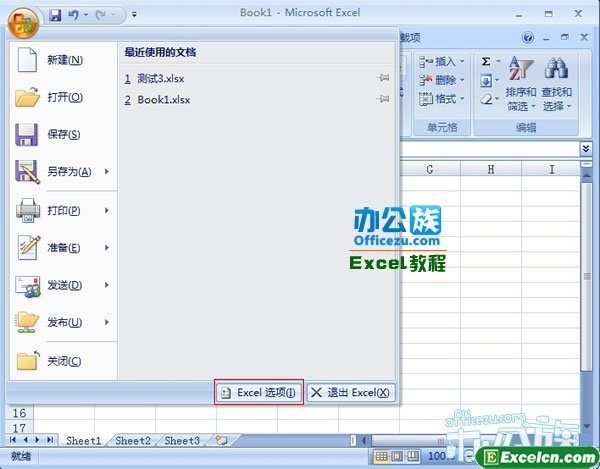Open the AutoSum dropdown arrow
The height and width of the screenshot is (469, 600).
pyautogui.click(x=499, y=61)
